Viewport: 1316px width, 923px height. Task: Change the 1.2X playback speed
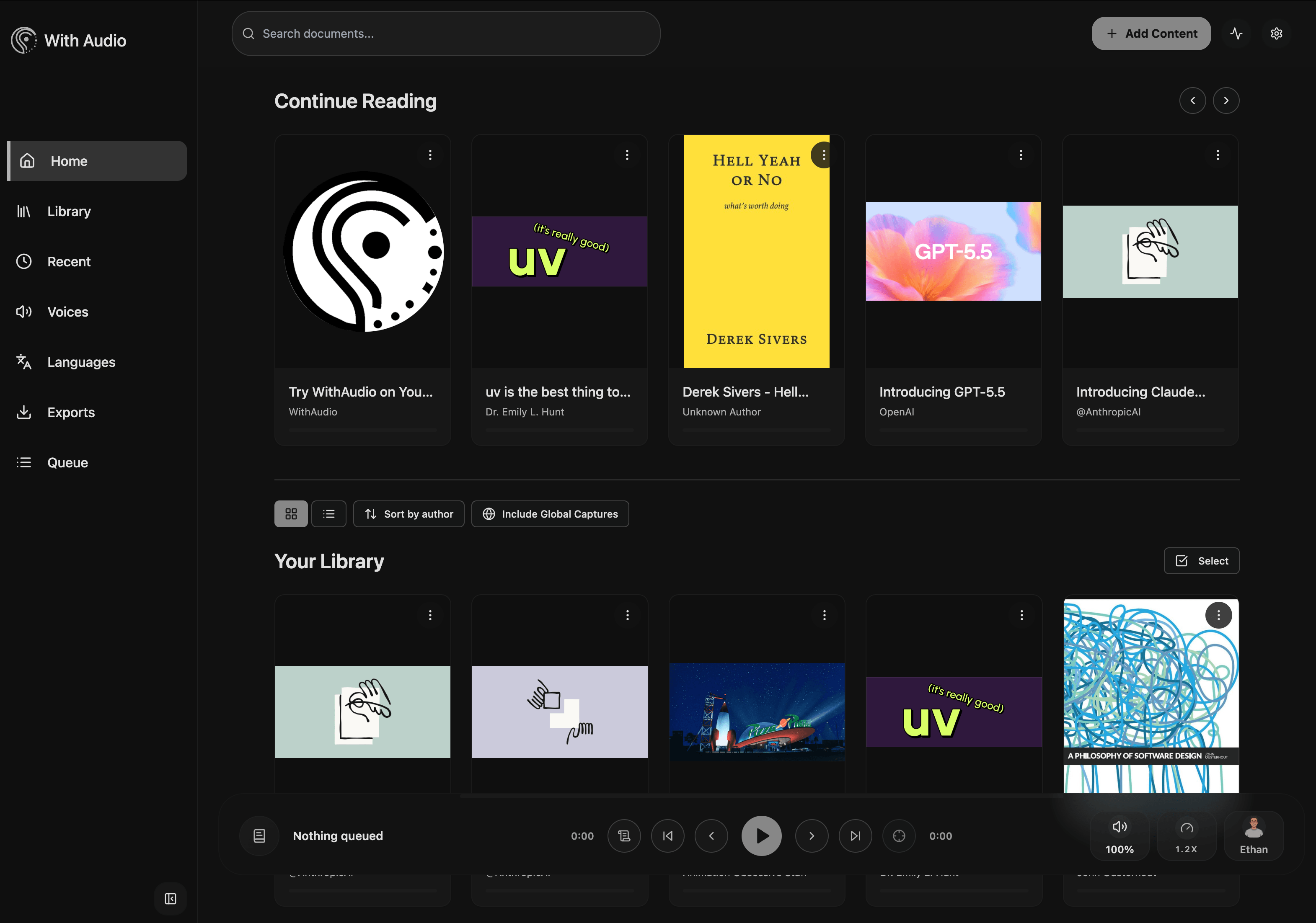coord(1187,836)
